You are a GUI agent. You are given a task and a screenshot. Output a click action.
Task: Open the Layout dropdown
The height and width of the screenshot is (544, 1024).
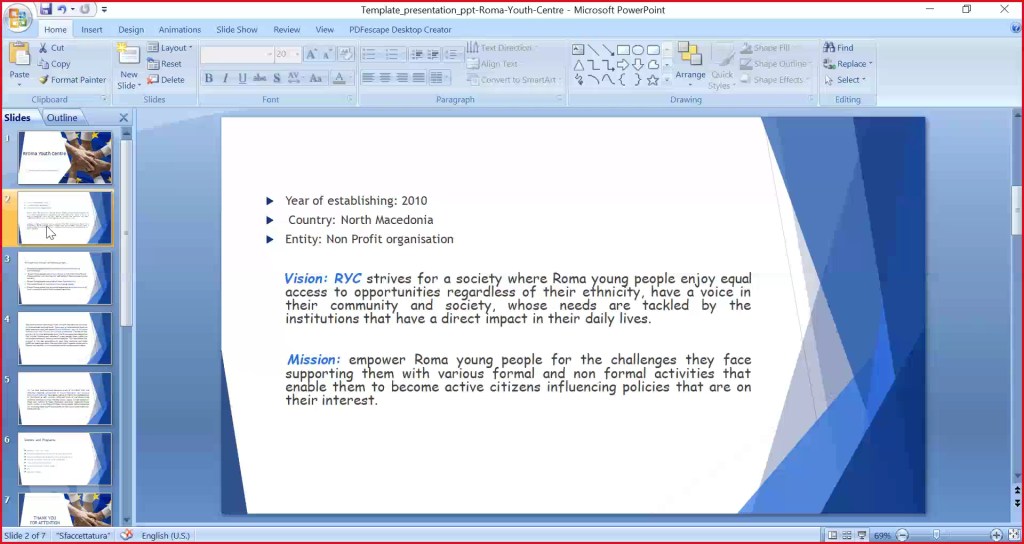tap(170, 48)
